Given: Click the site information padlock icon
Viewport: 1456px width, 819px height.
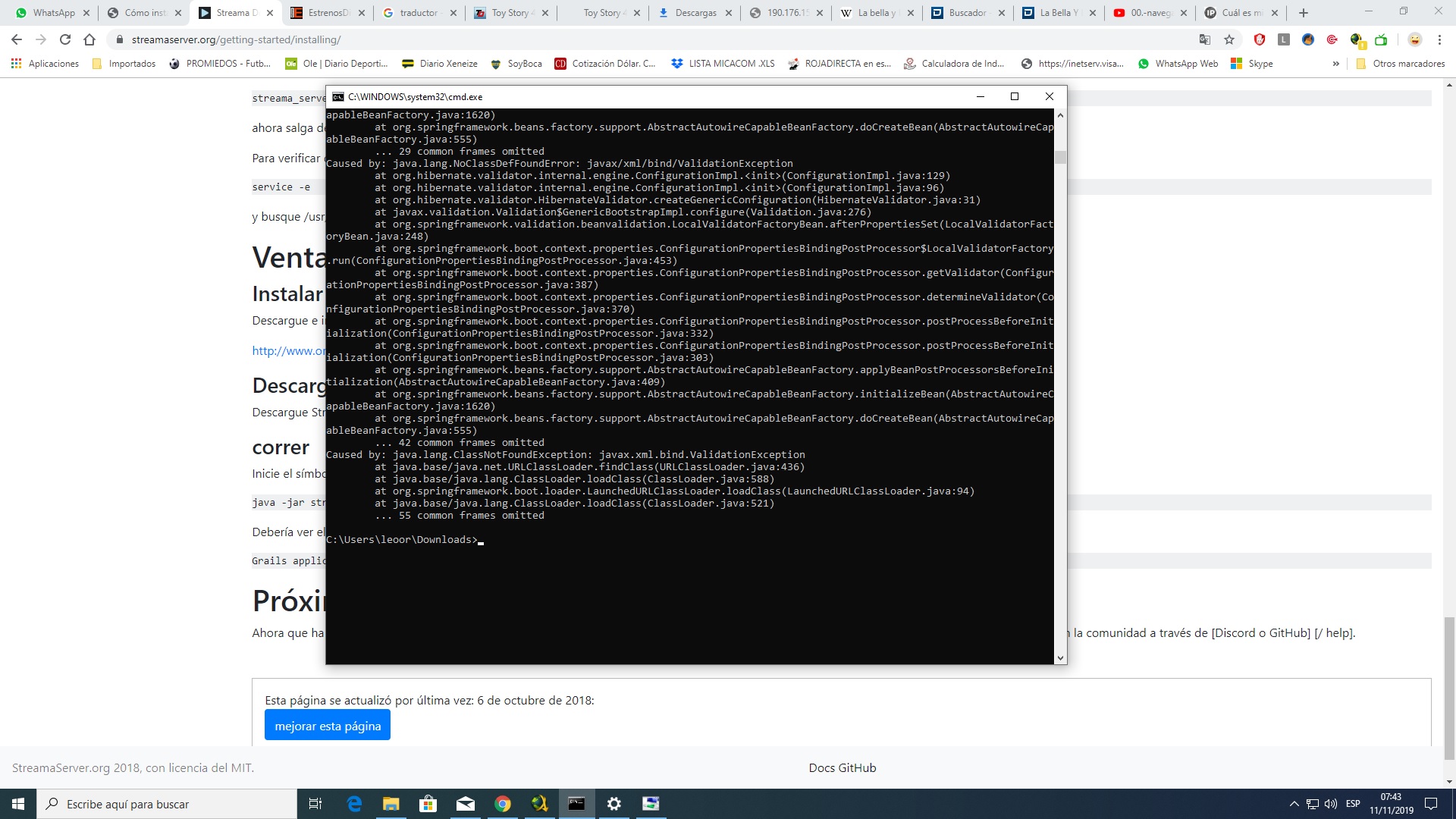Looking at the screenshot, I should pos(120,40).
